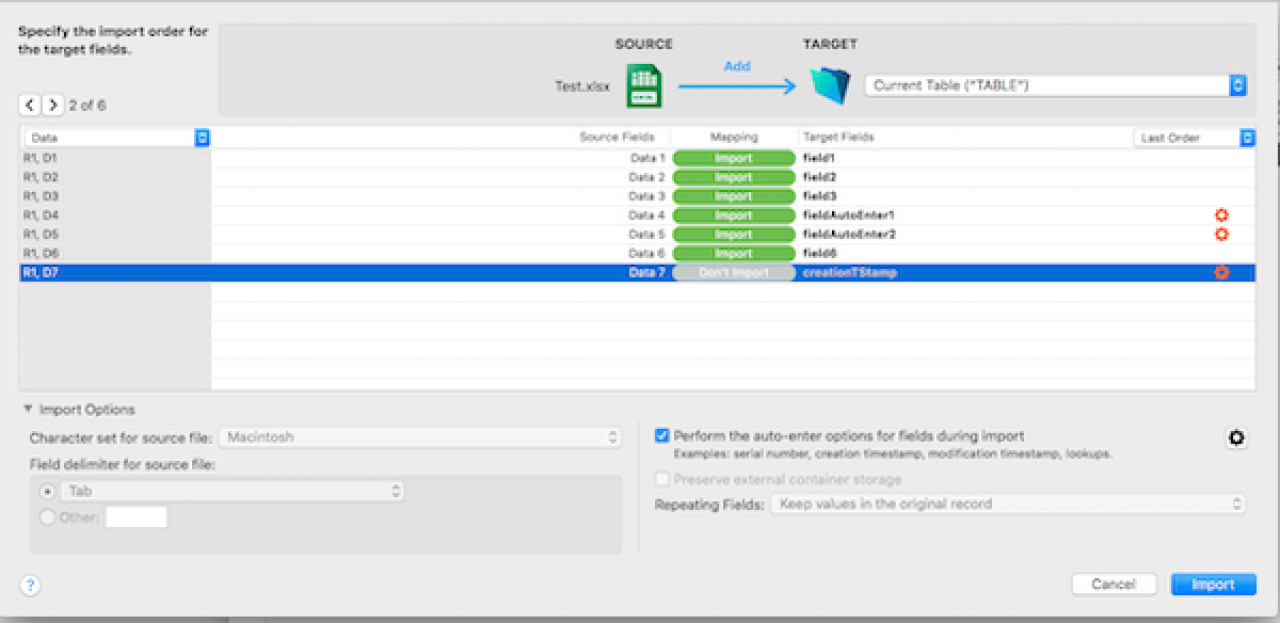The width and height of the screenshot is (1280, 623).
Task: Click the Source Fields column header
Action: pos(617,138)
